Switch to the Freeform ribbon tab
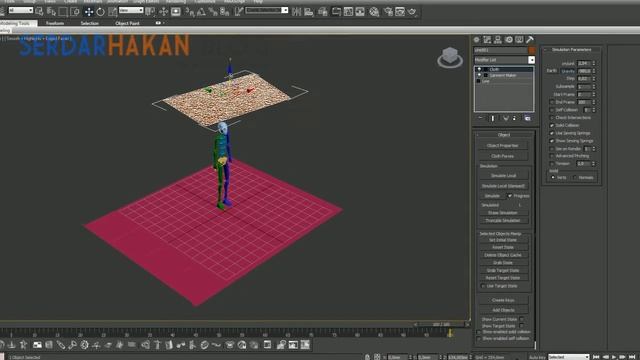This screenshot has height=360, width=640. (x=55, y=23)
